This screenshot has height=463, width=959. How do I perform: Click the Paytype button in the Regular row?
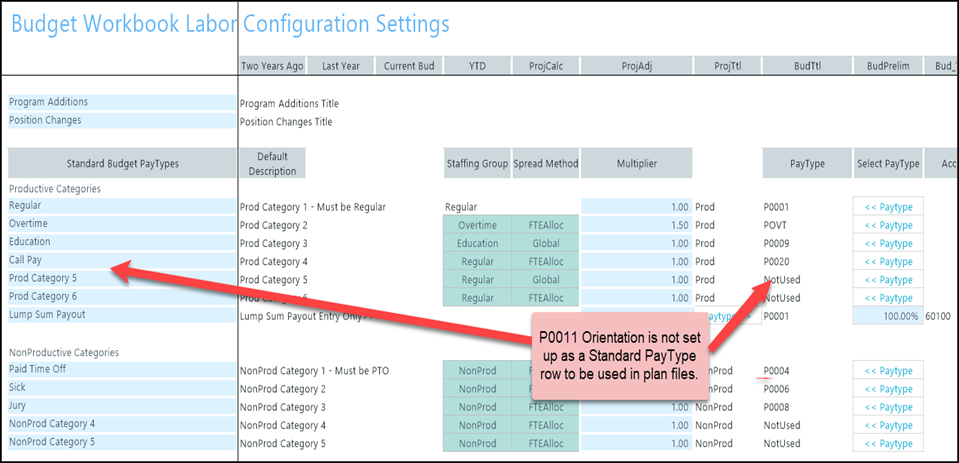pos(888,207)
